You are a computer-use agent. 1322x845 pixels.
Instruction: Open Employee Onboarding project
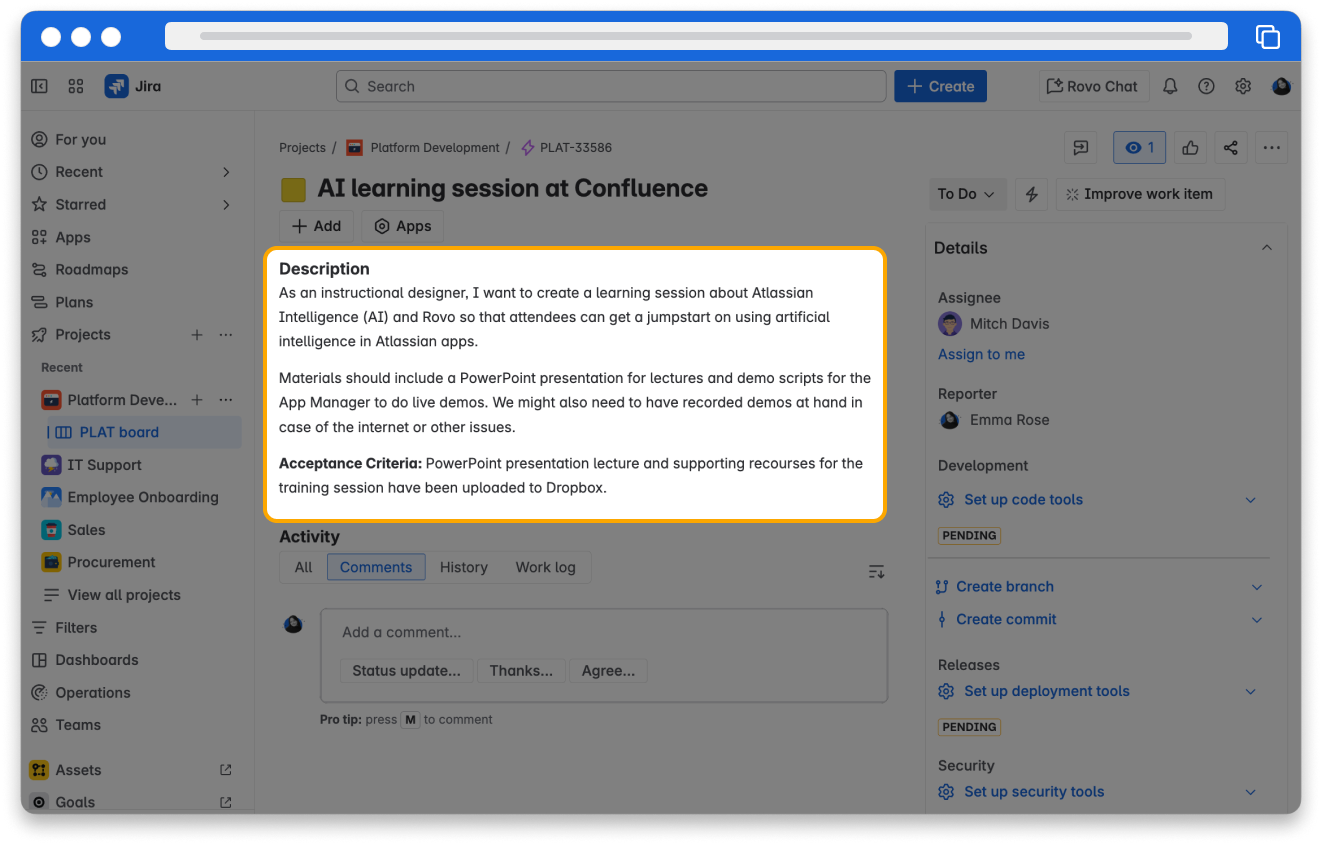pyautogui.click(x=131, y=497)
